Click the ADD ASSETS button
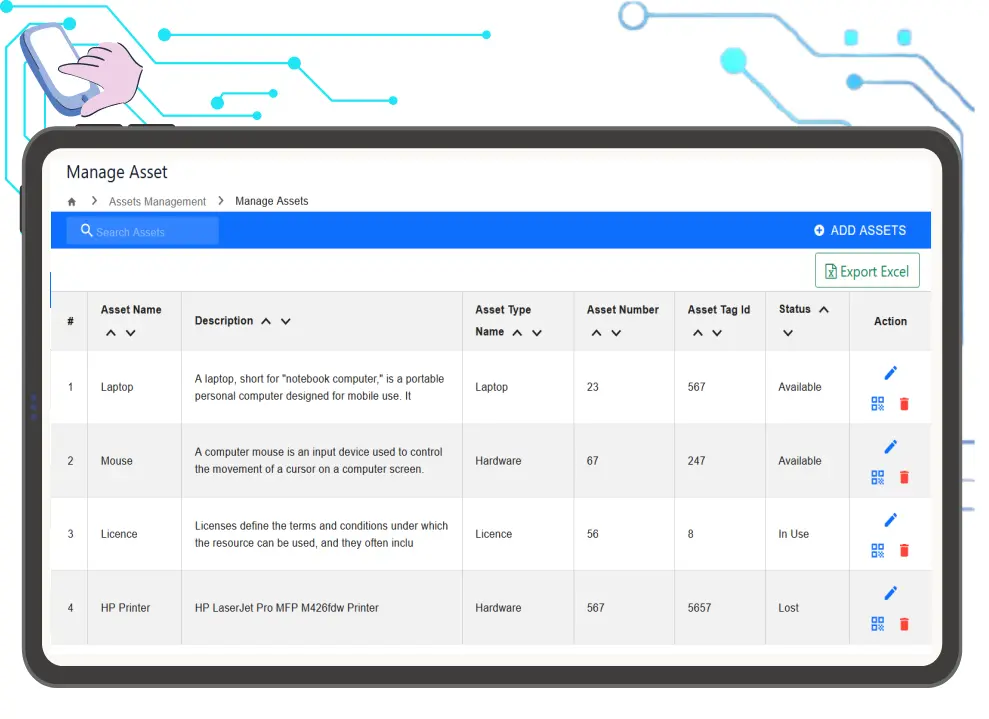 click(860, 231)
